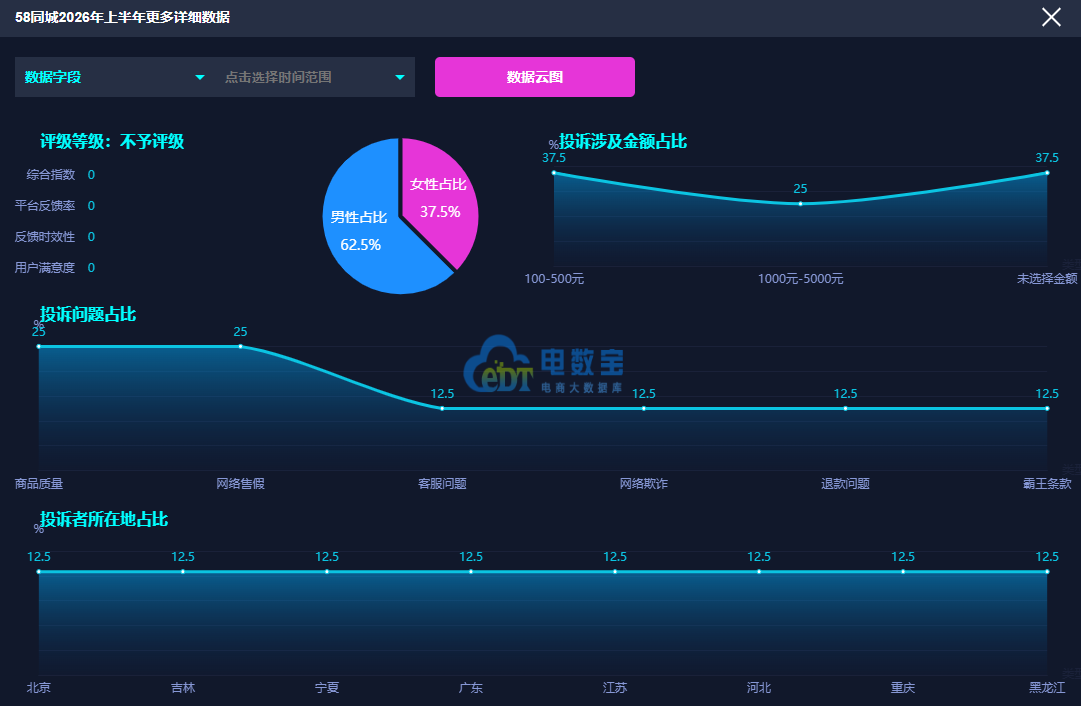Image resolution: width=1081 pixels, height=706 pixels.
Task: Click the 退款问题 axis label
Action: pos(845,483)
